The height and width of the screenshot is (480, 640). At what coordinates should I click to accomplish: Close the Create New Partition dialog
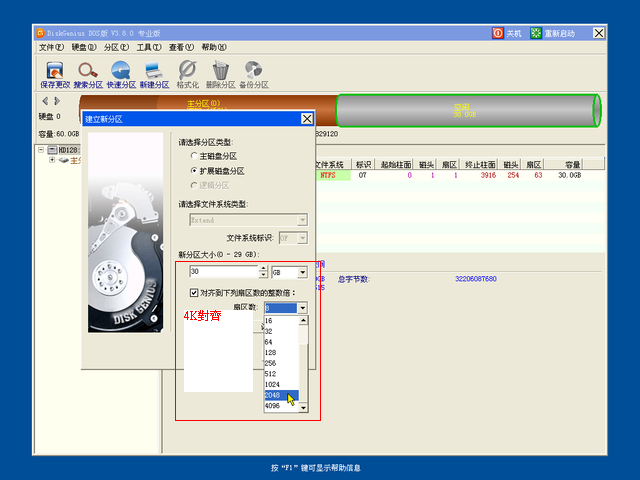coord(307,119)
